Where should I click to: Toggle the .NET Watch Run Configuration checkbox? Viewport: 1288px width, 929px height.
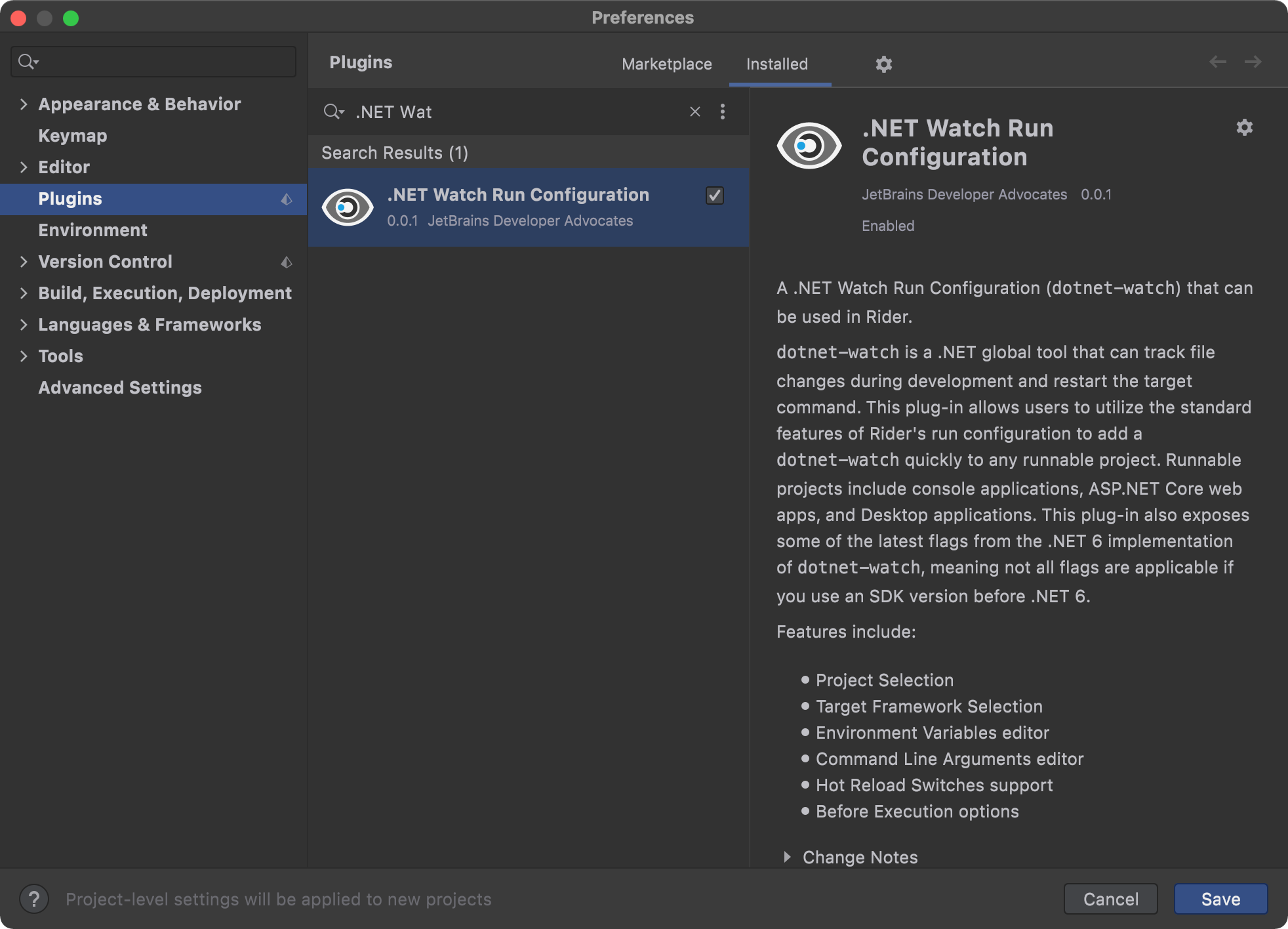[x=715, y=195]
